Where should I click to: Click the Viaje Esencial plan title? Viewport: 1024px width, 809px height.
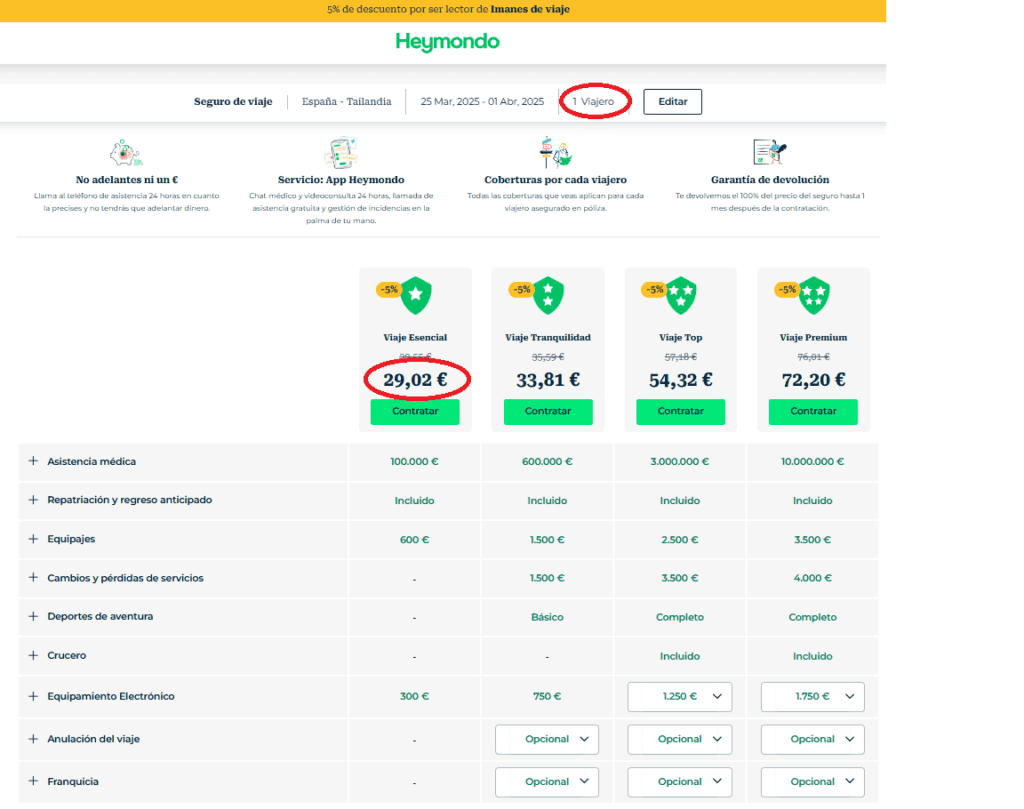(x=415, y=338)
